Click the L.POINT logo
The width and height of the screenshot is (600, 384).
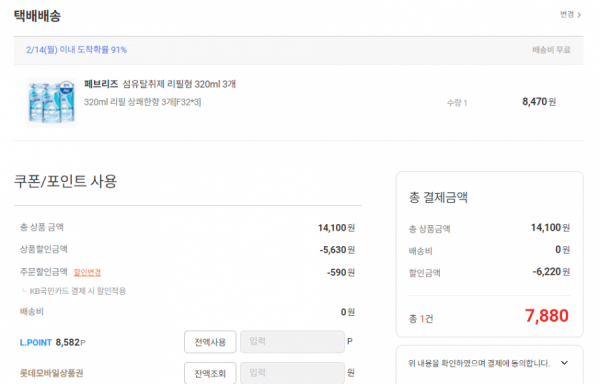pyautogui.click(x=36, y=342)
